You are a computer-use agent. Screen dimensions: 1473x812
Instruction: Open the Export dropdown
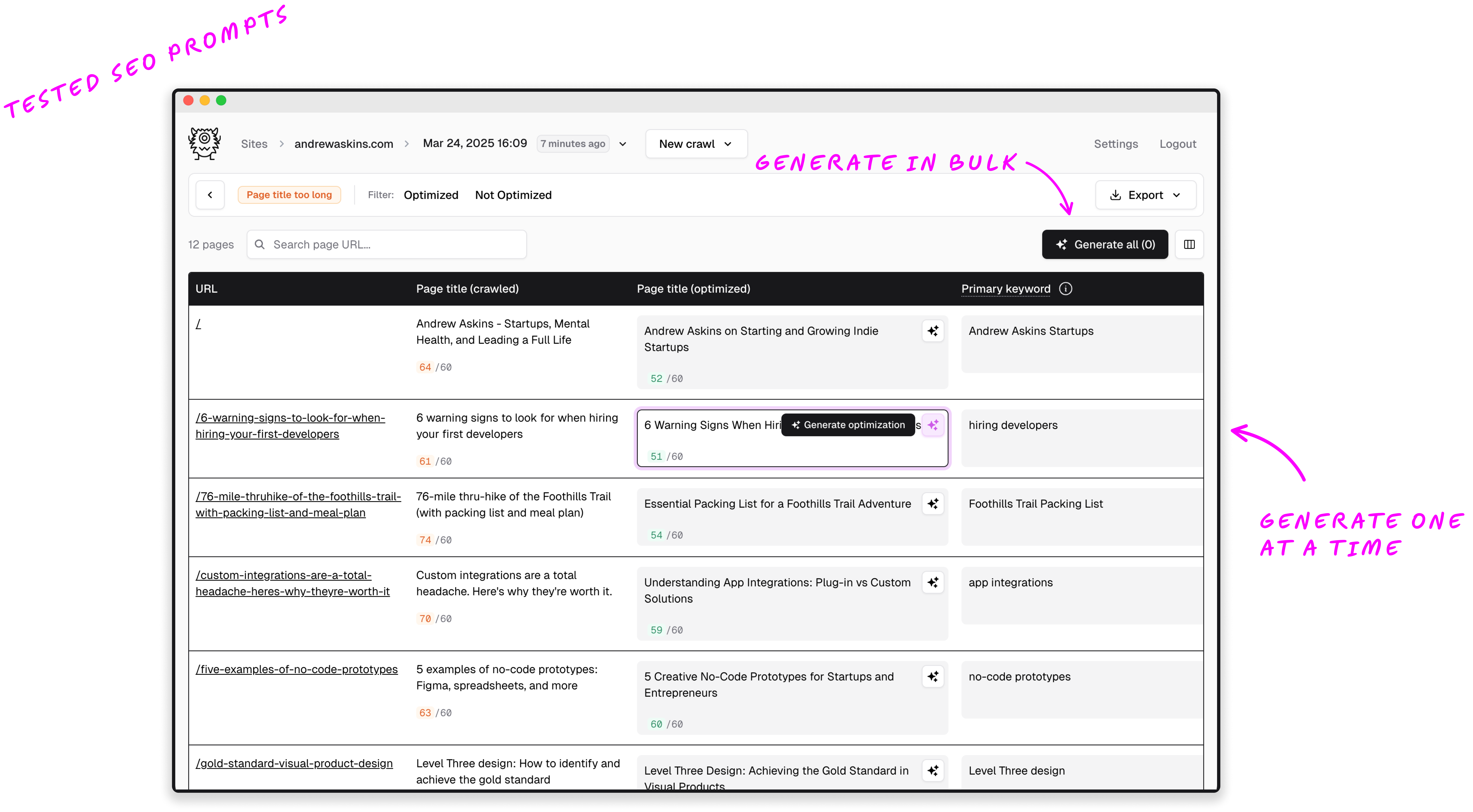click(1145, 195)
